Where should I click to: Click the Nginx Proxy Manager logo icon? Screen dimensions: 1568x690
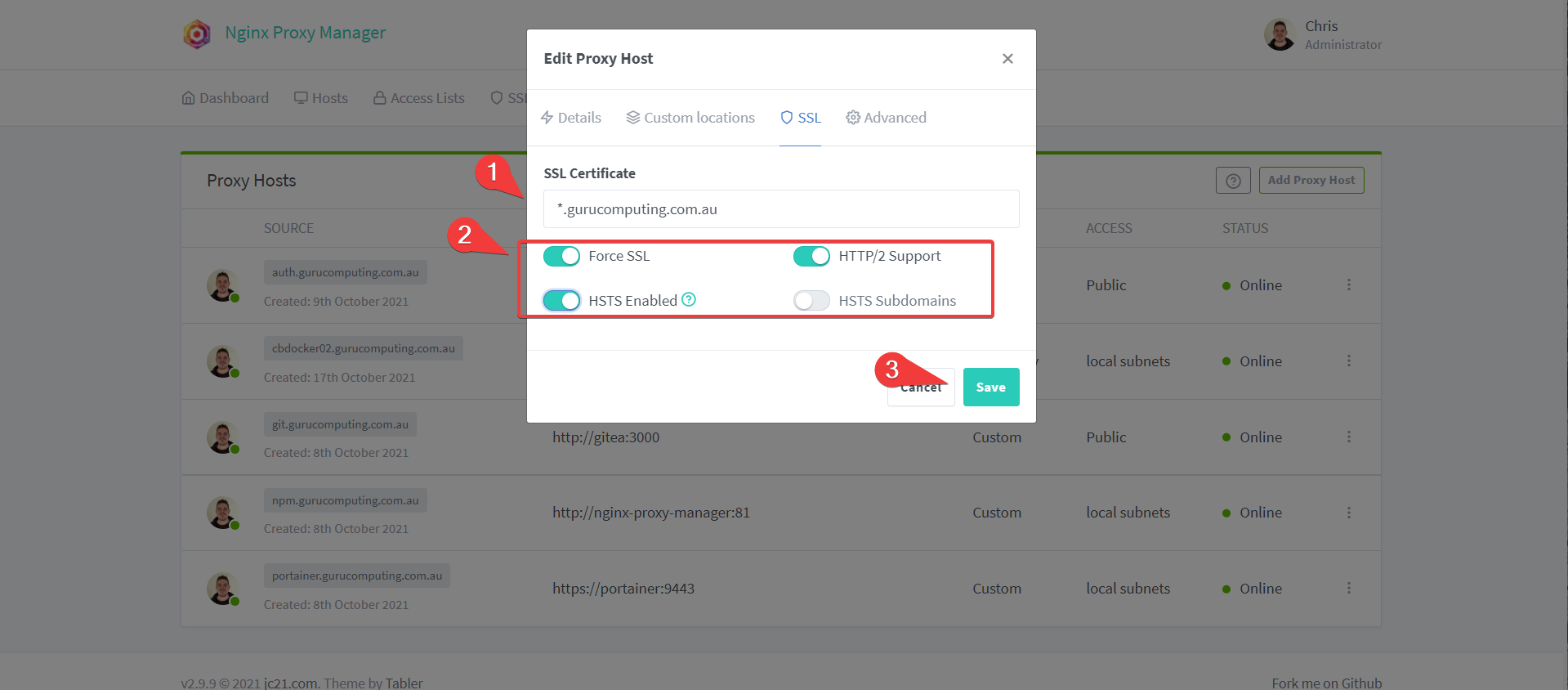pyautogui.click(x=197, y=34)
